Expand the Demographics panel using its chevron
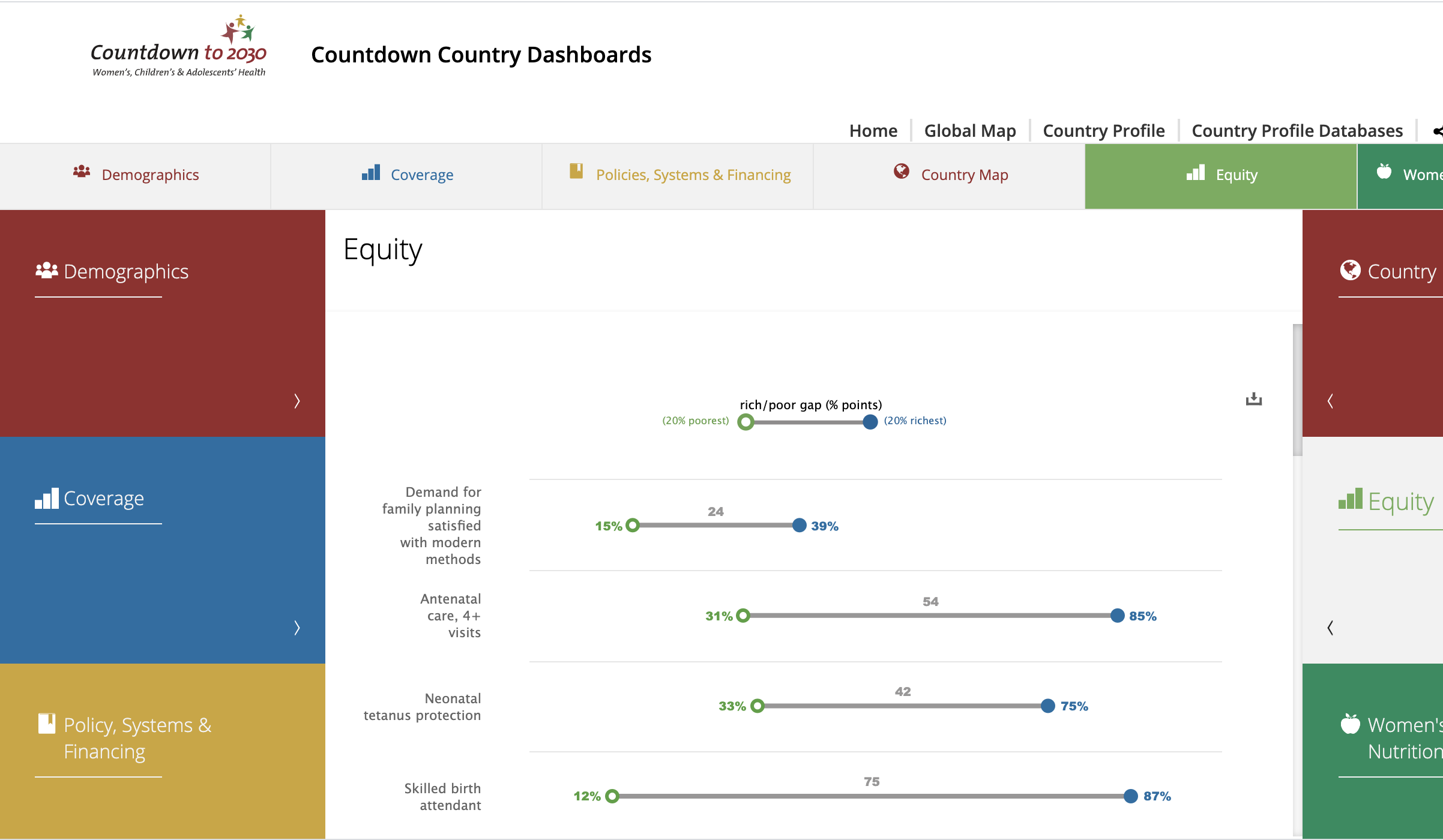Image resolution: width=1443 pixels, height=840 pixels. [297, 401]
